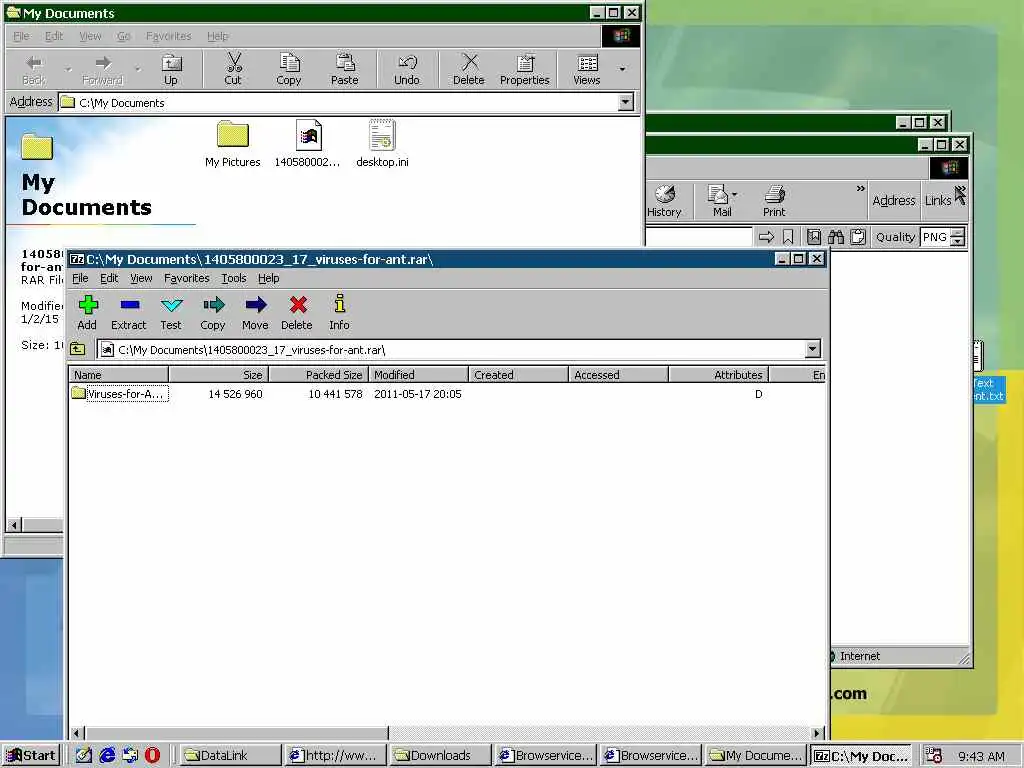Click the bookmark ribbon icon in browser toolbar
The height and width of the screenshot is (768, 1024).
click(788, 237)
